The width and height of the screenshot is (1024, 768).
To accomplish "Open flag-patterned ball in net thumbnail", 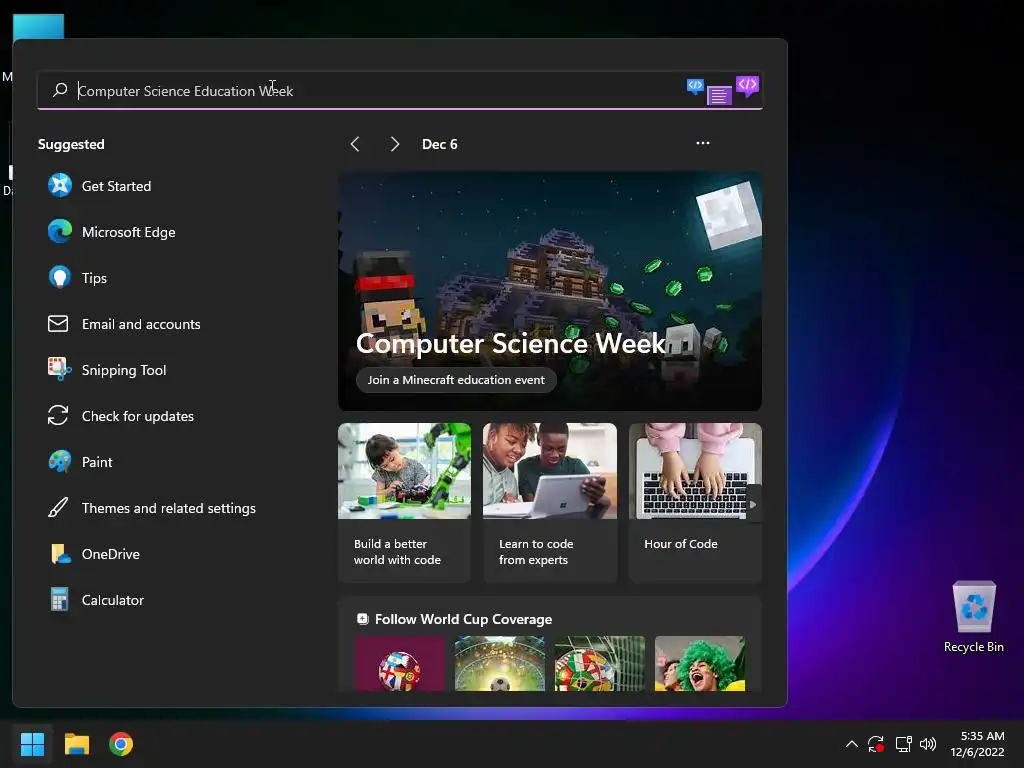I will pos(600,664).
